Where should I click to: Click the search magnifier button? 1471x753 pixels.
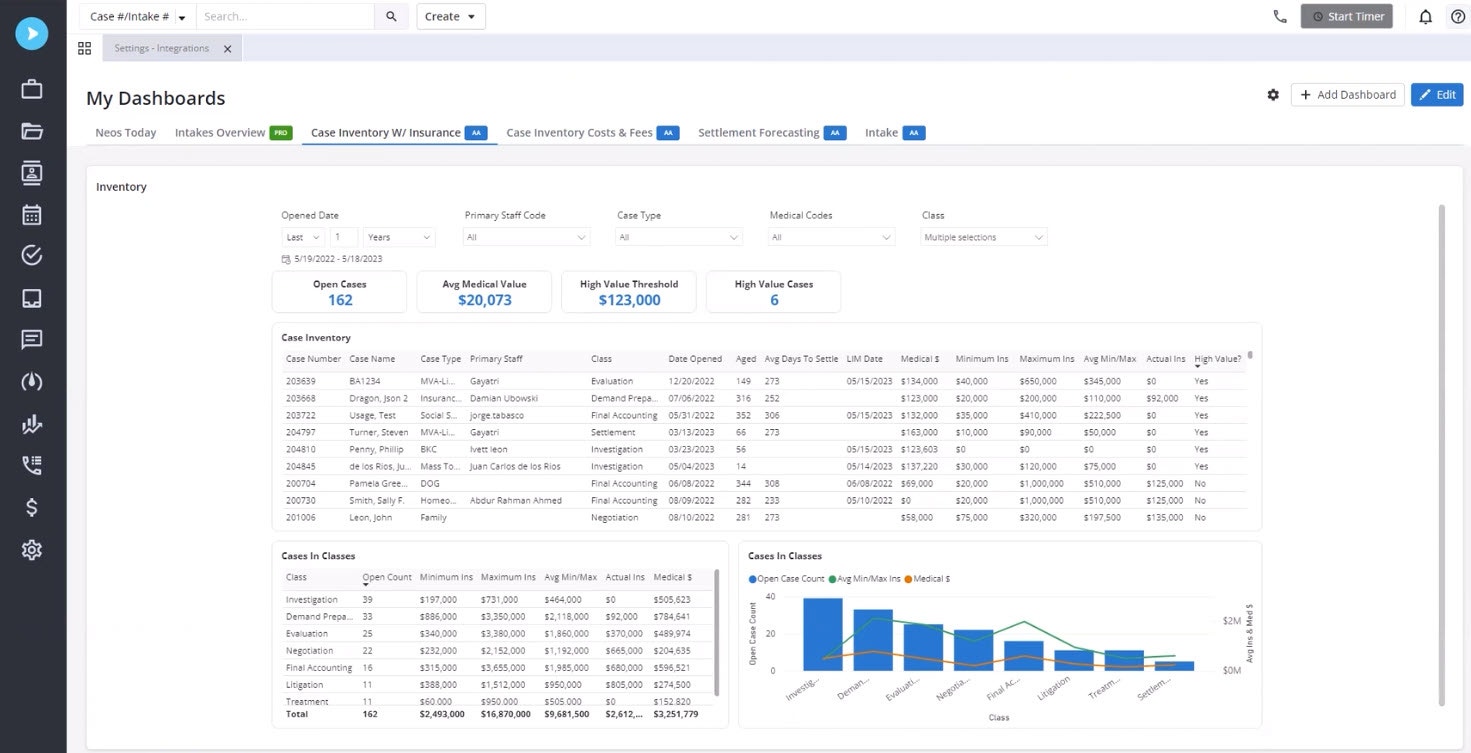(391, 17)
